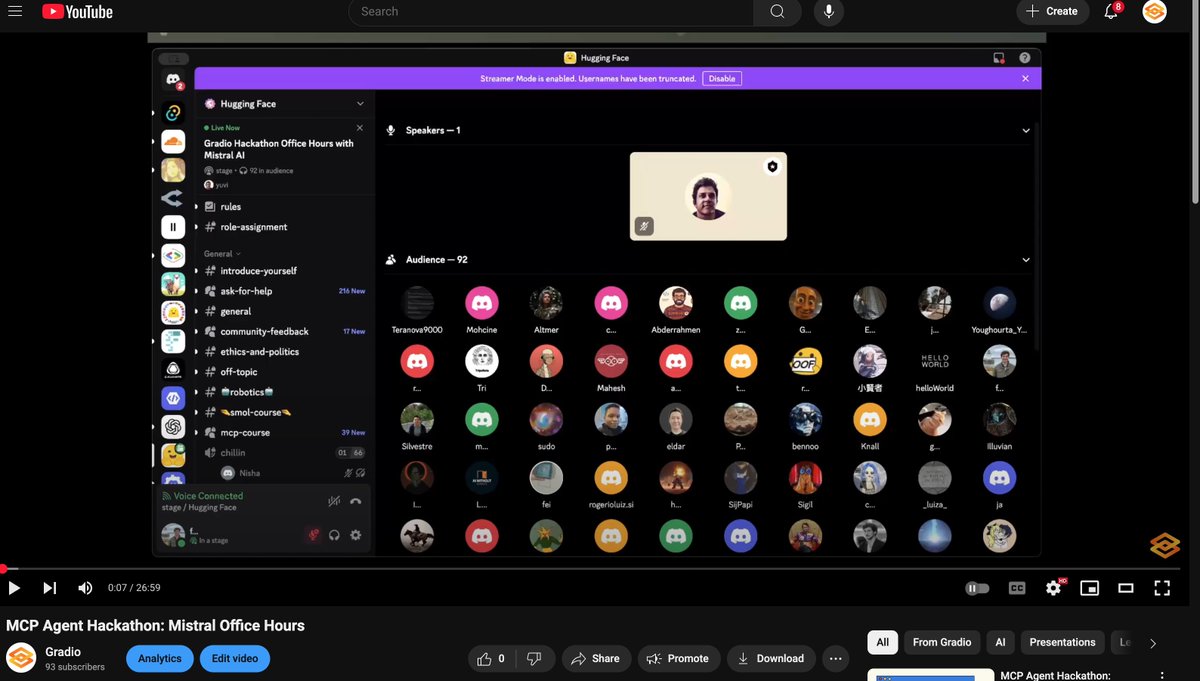Collapse the General channel category
This screenshot has height=681, width=1200.
tap(222, 254)
